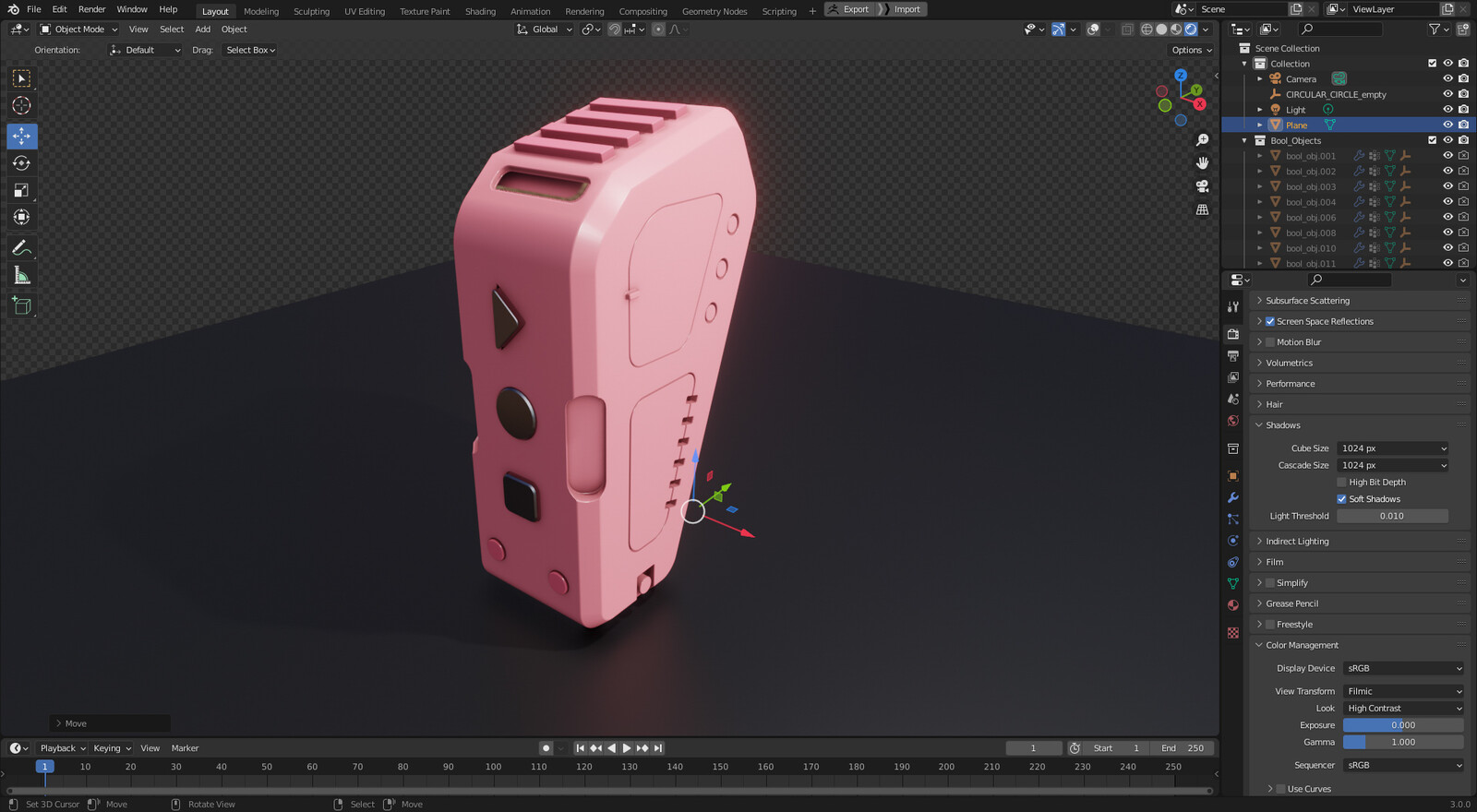
Task: Hide the Plane object in viewport
Action: [x=1447, y=125]
